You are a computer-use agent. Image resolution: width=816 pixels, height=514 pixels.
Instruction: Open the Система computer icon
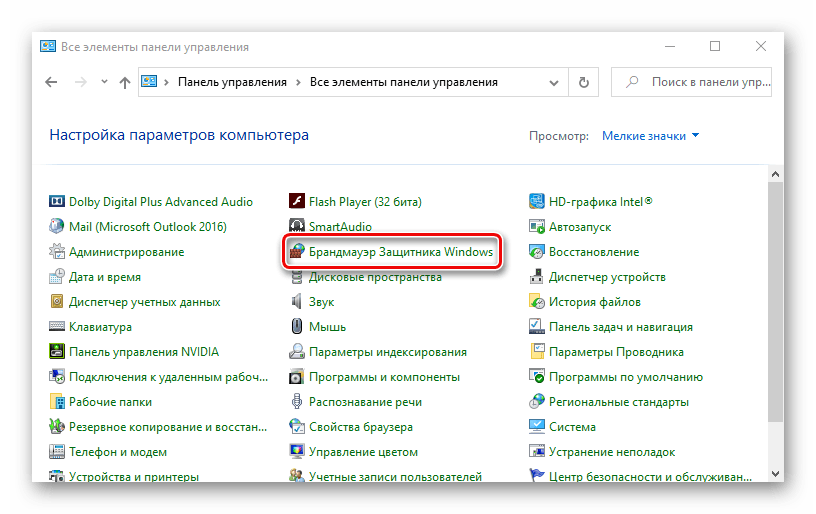click(537, 426)
